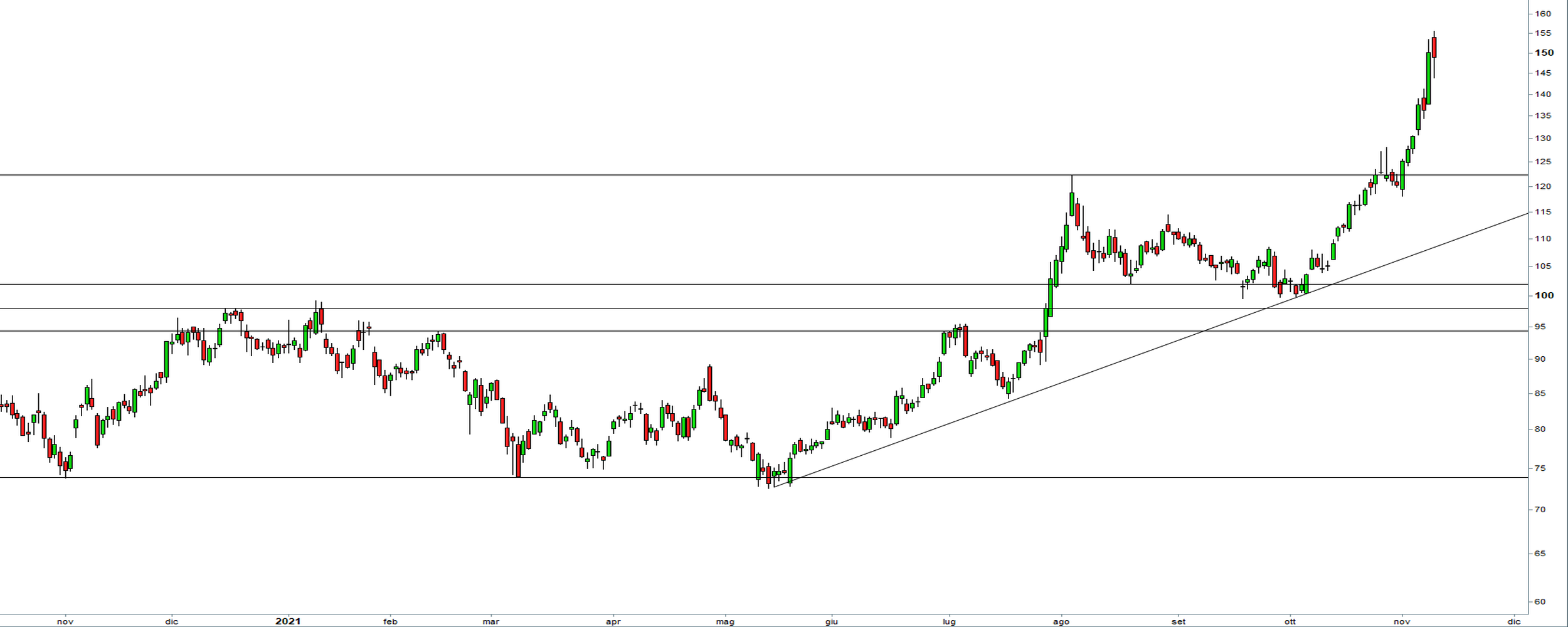Viewport: 1568px width, 627px height.
Task: Select the 'ago' month marker
Action: coord(1061,621)
